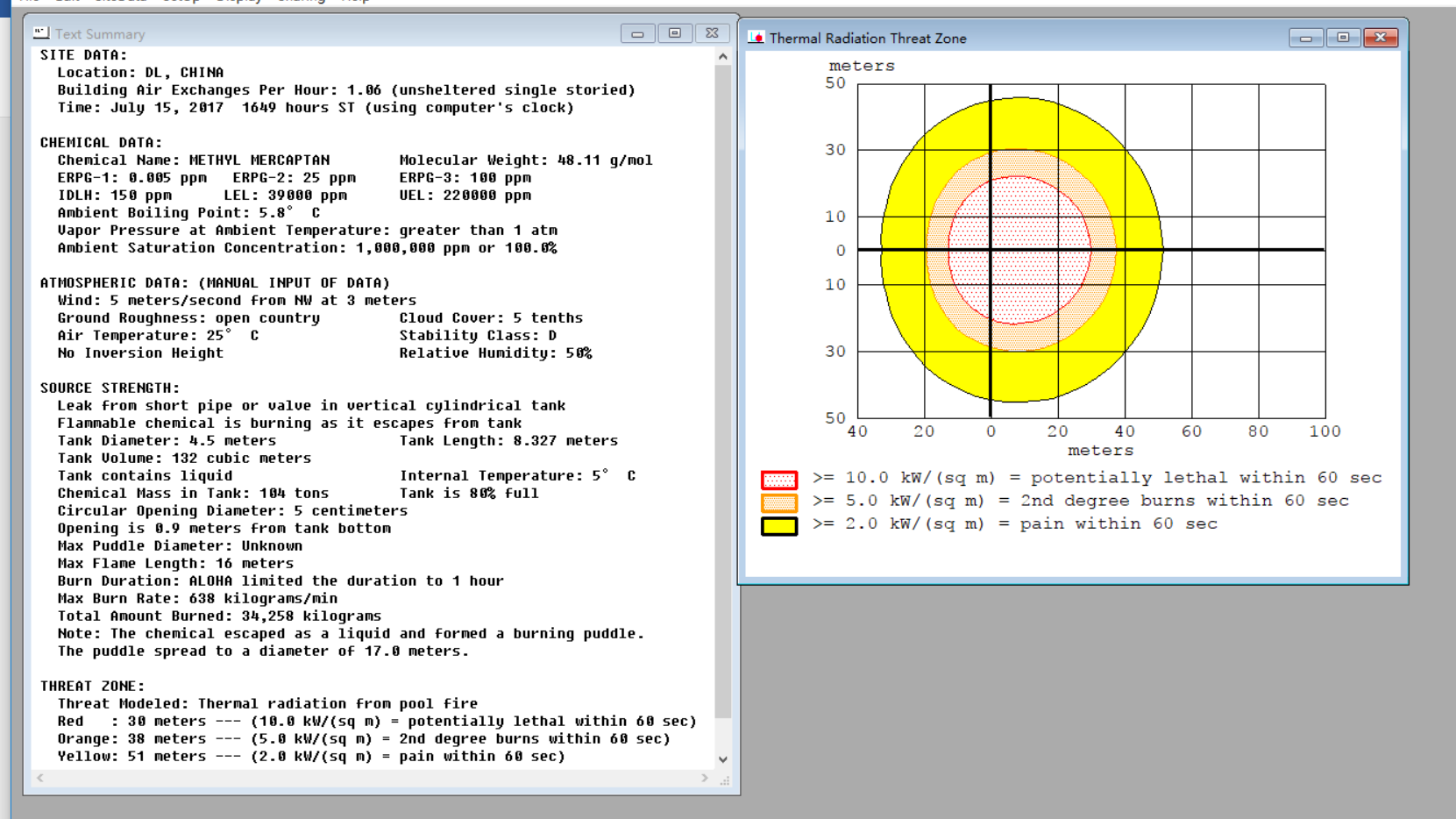Click the Thermal Radiation Threat Zone title icon

[x=756, y=38]
